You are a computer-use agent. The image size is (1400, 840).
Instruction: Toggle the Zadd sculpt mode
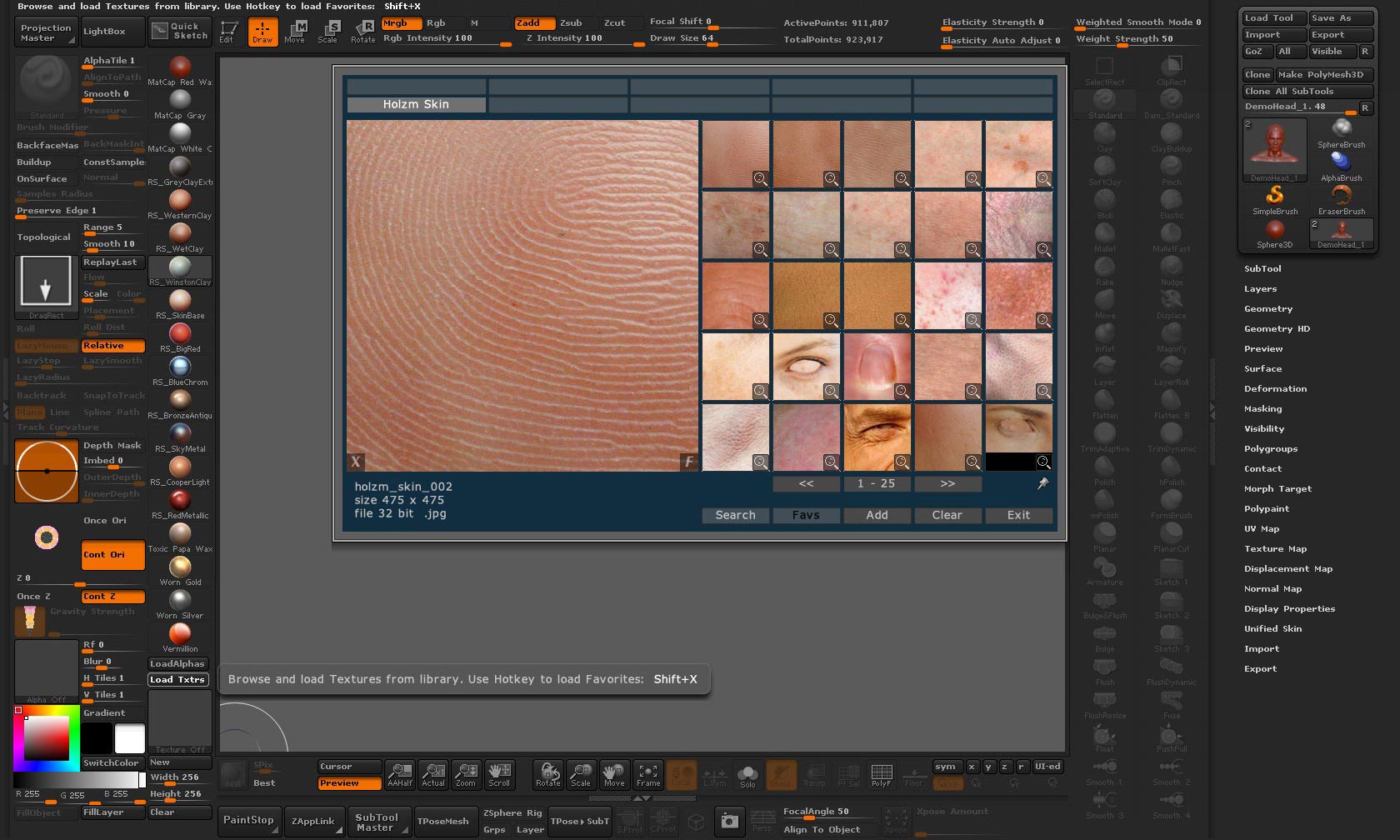tap(533, 23)
